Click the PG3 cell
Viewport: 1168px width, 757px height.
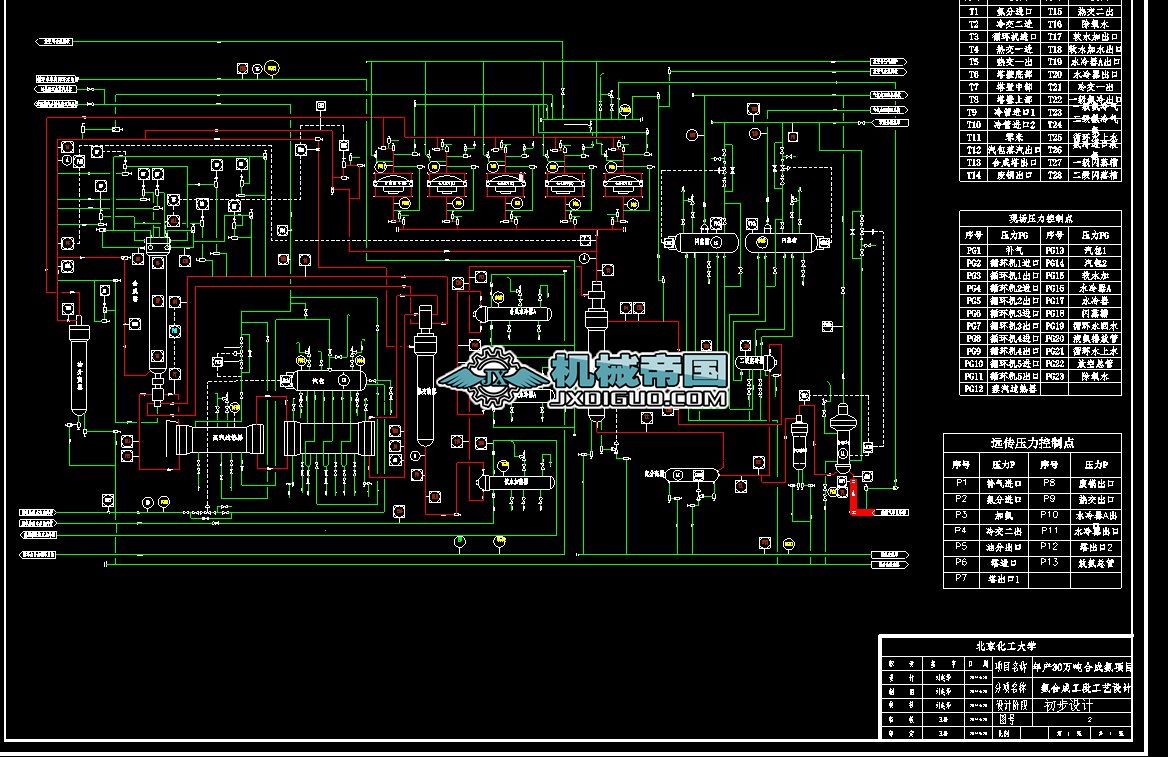(x=974, y=276)
